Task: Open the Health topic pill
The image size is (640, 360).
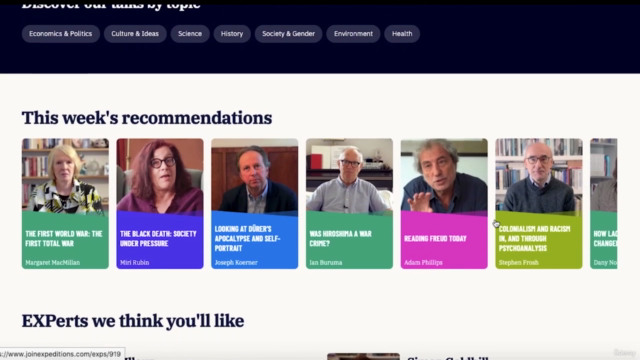Action: tap(402, 33)
